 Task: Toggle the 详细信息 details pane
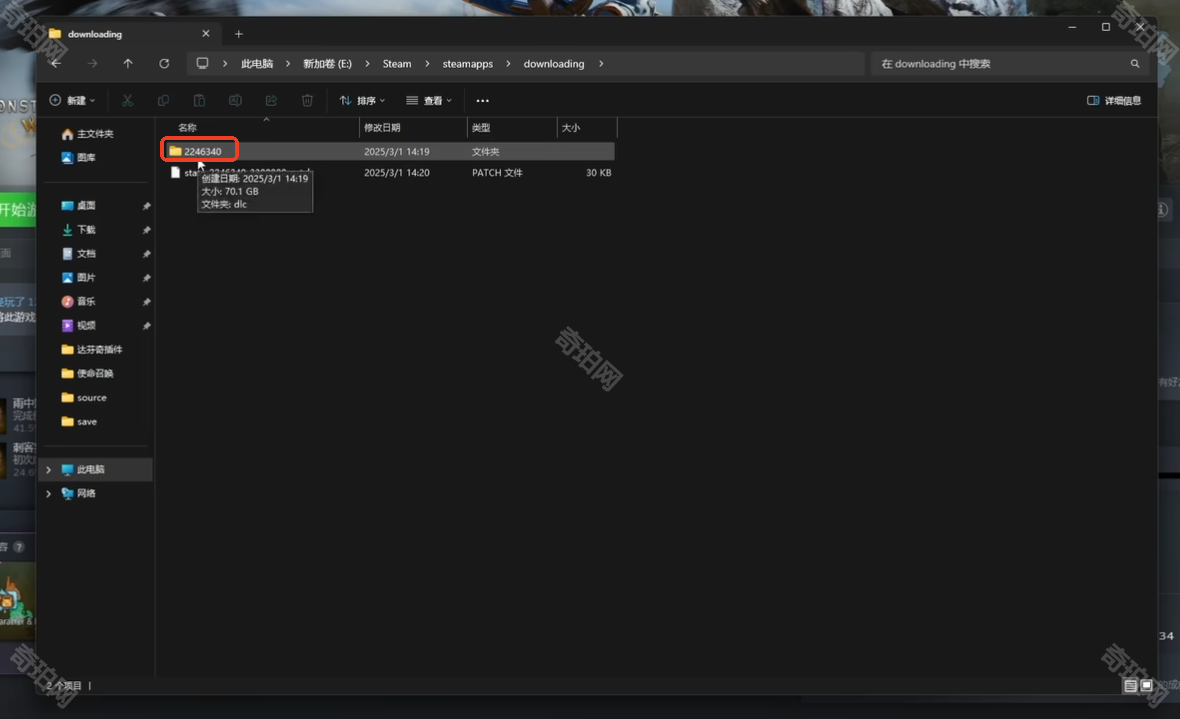point(1114,101)
